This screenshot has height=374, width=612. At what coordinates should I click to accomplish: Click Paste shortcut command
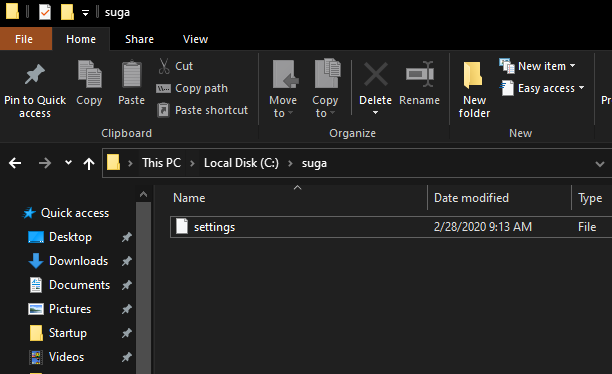coord(202,110)
